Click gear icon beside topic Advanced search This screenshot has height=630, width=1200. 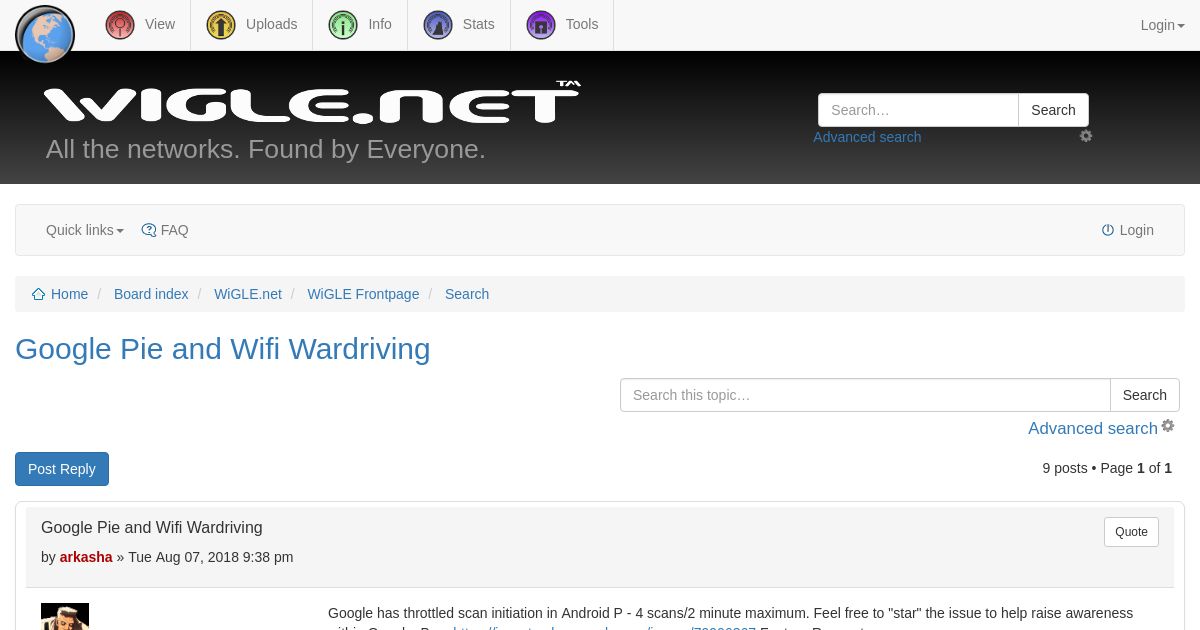pos(1168,426)
